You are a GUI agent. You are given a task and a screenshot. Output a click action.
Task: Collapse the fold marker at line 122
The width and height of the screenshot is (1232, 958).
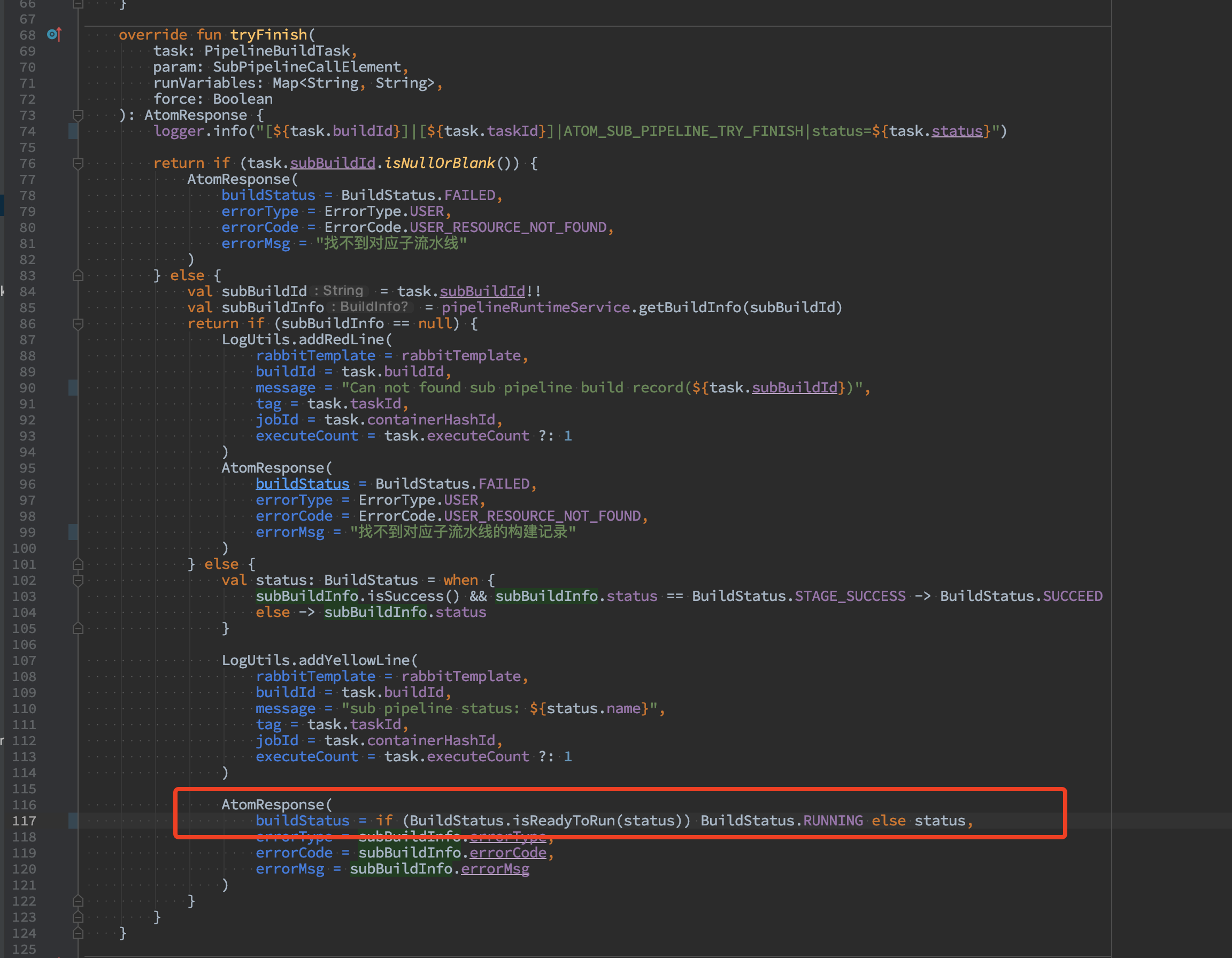79,901
